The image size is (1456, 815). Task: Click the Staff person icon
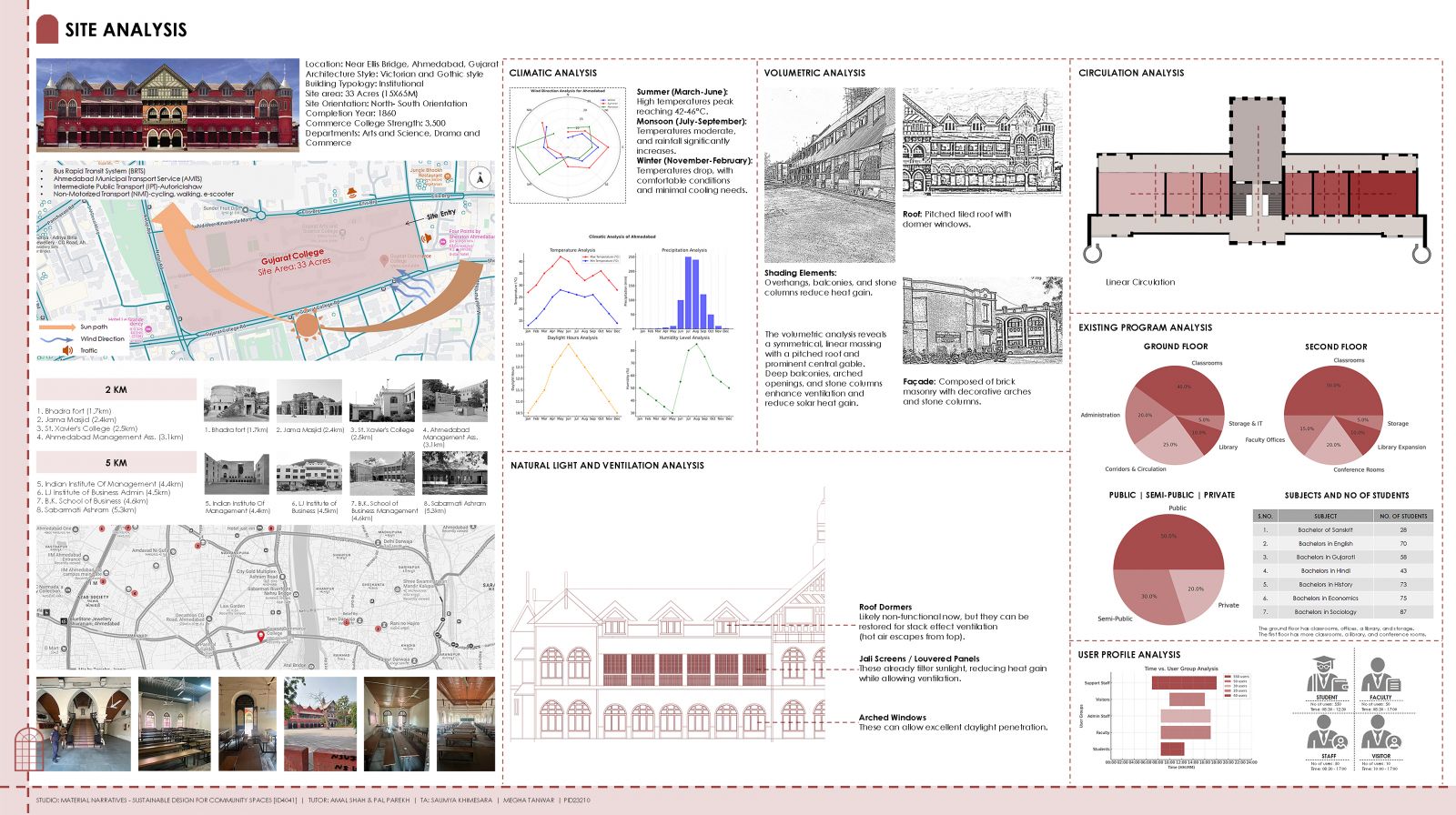pos(1328,732)
